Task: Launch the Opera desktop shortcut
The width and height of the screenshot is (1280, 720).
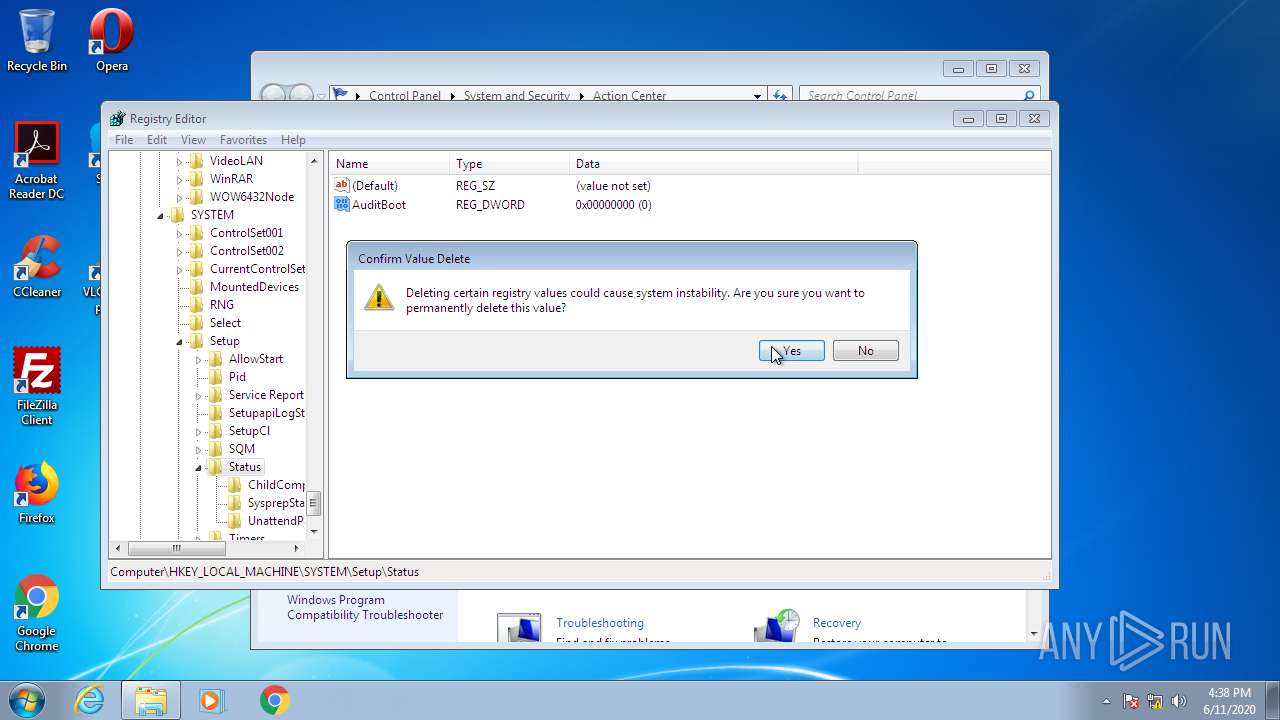Action: point(112,41)
